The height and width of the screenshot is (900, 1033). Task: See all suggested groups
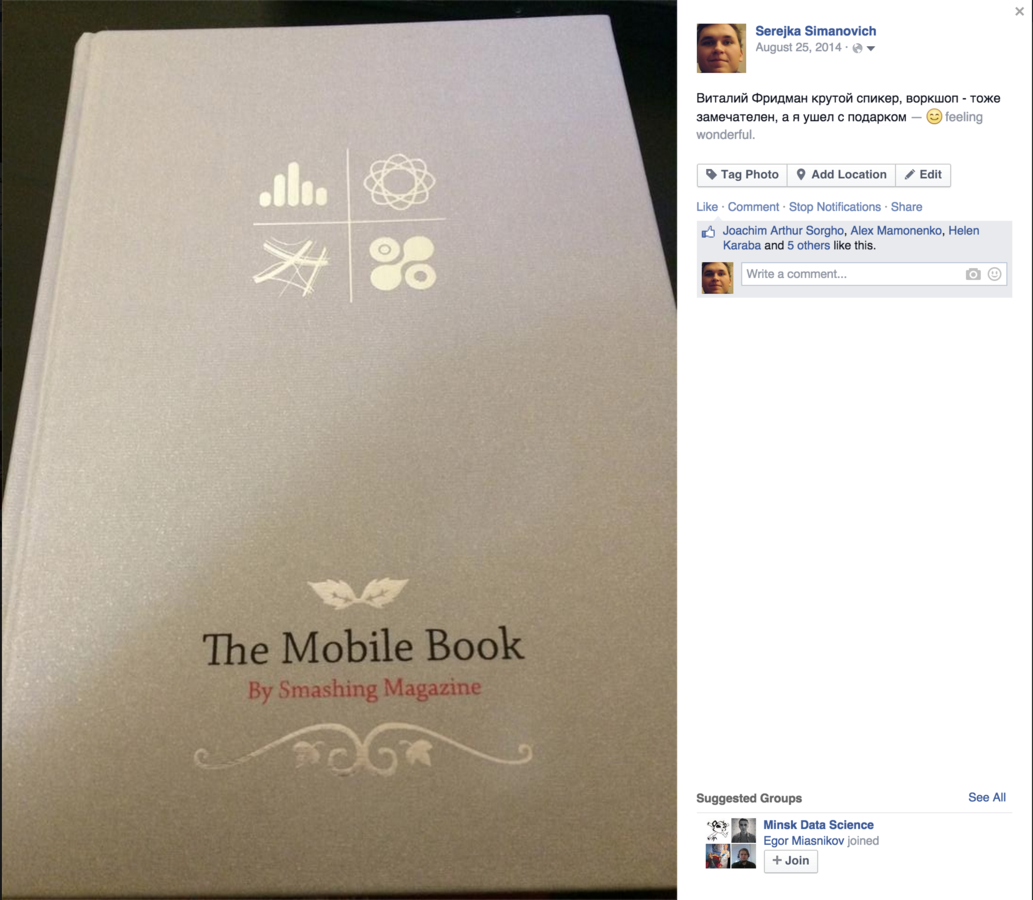pyautogui.click(x=987, y=797)
